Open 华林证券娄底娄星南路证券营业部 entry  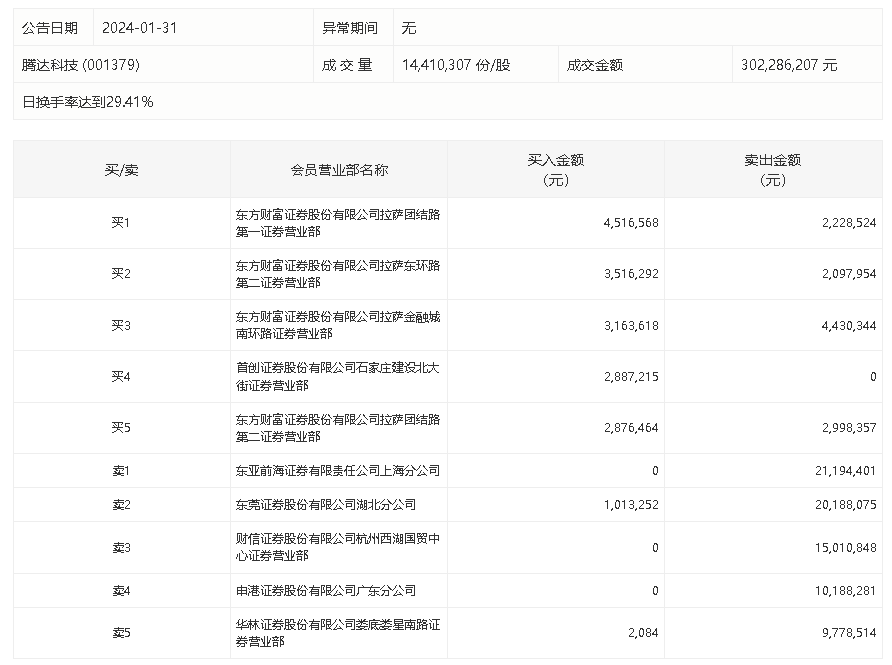click(338, 633)
